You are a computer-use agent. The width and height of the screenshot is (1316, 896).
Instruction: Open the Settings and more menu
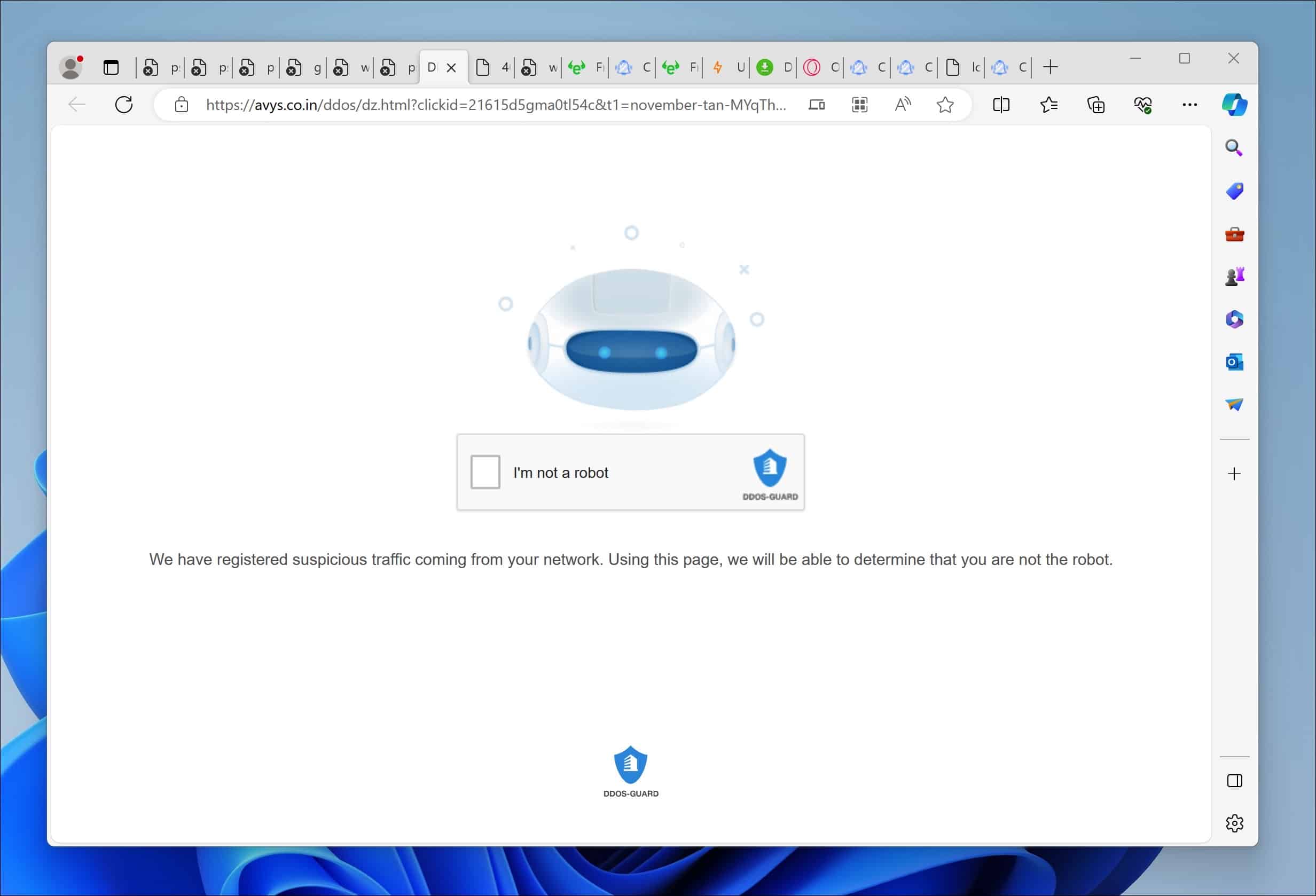pos(1190,105)
